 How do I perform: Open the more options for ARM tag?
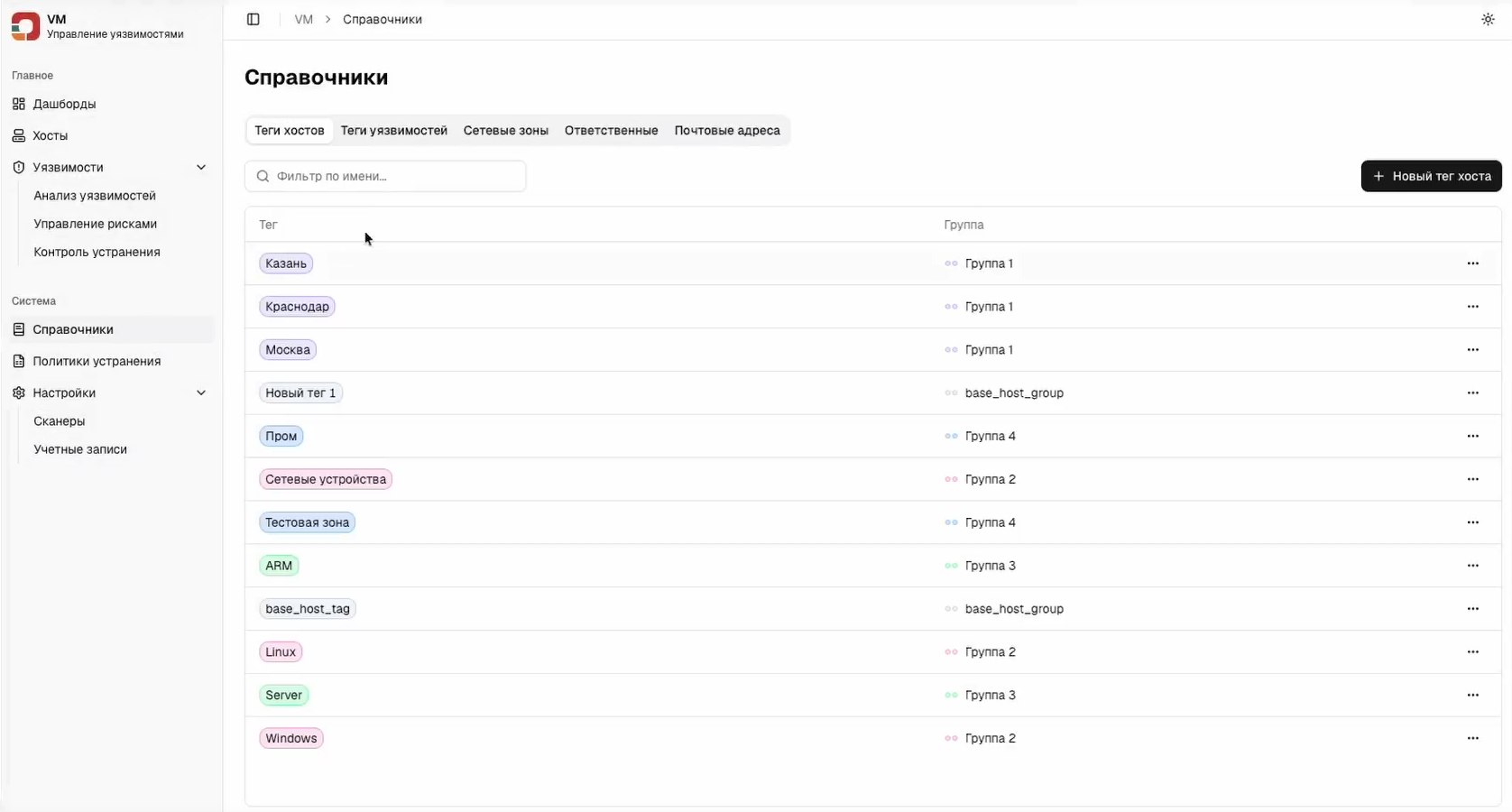[x=1472, y=566]
